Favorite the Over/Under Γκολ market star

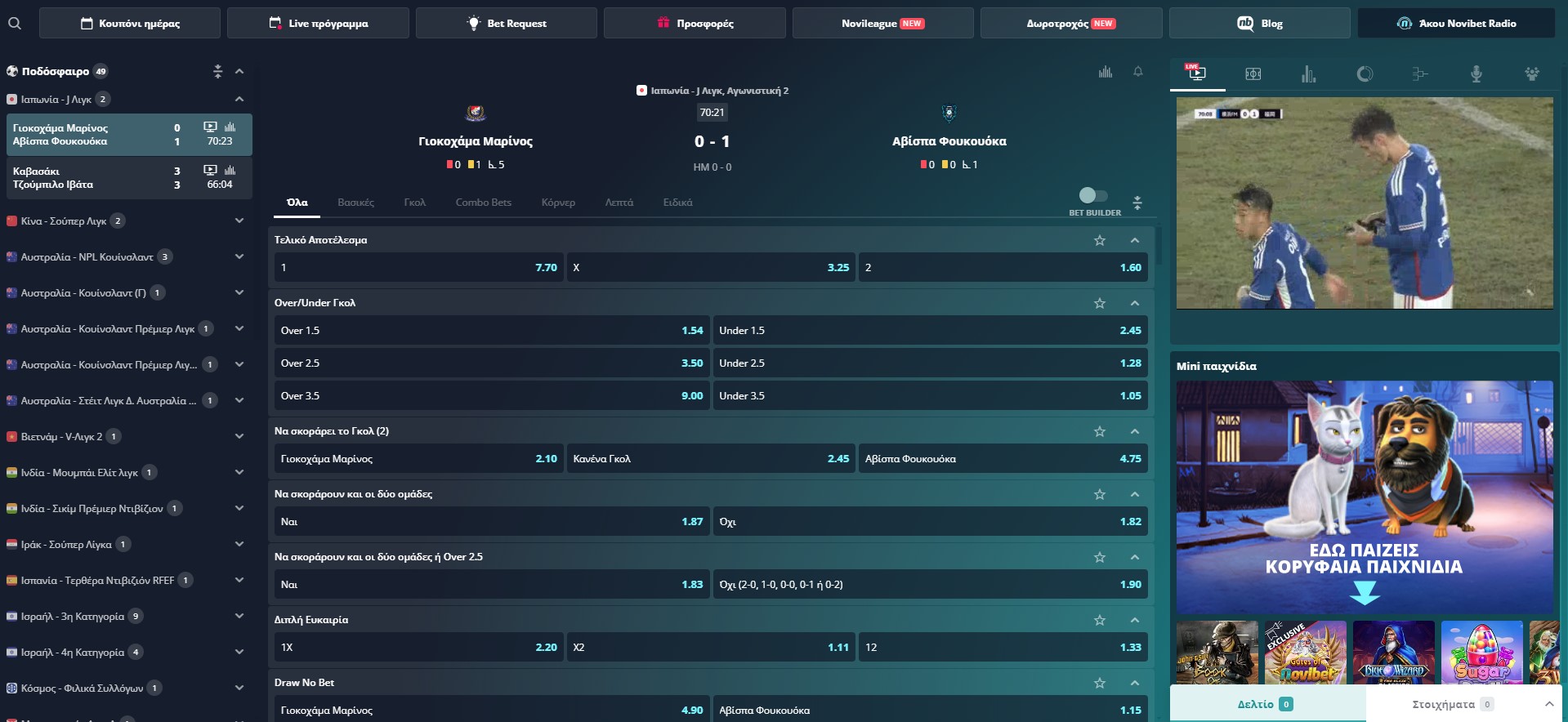tap(1100, 303)
